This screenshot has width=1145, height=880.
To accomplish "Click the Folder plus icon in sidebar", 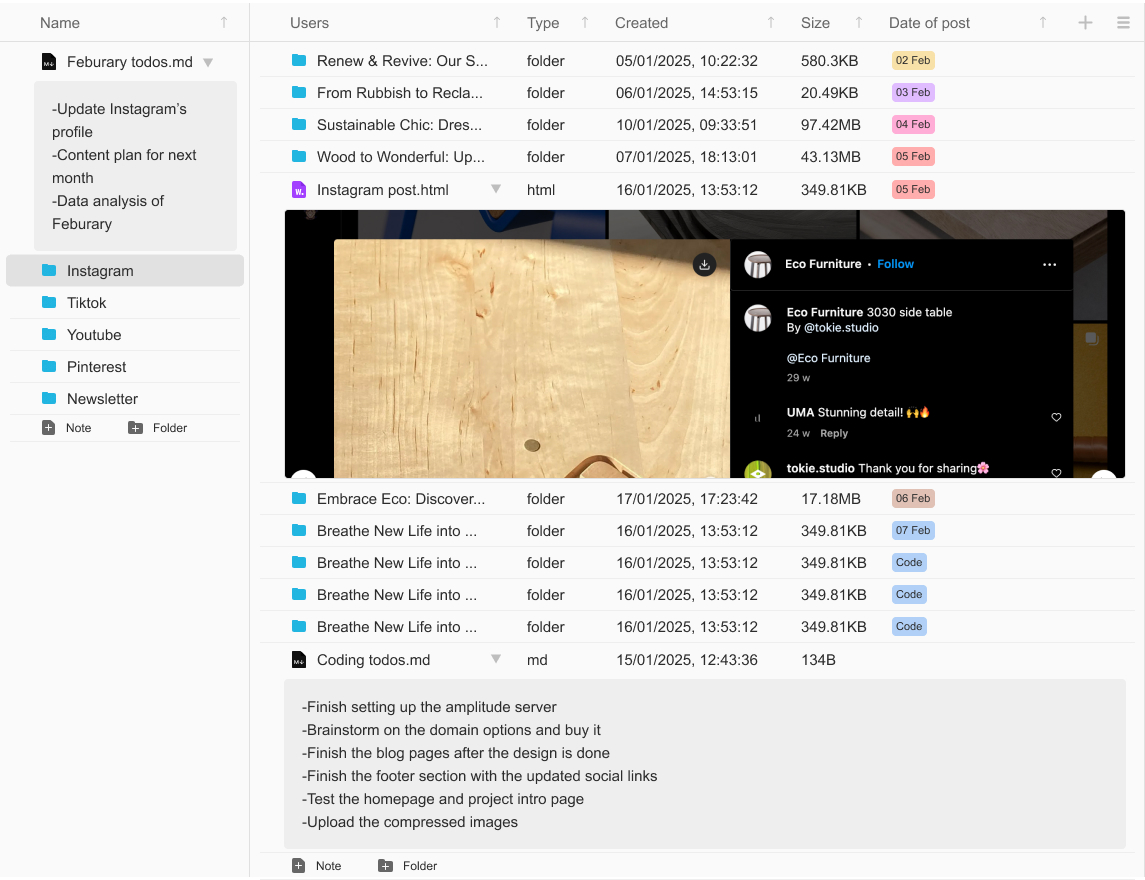I will click(135, 428).
